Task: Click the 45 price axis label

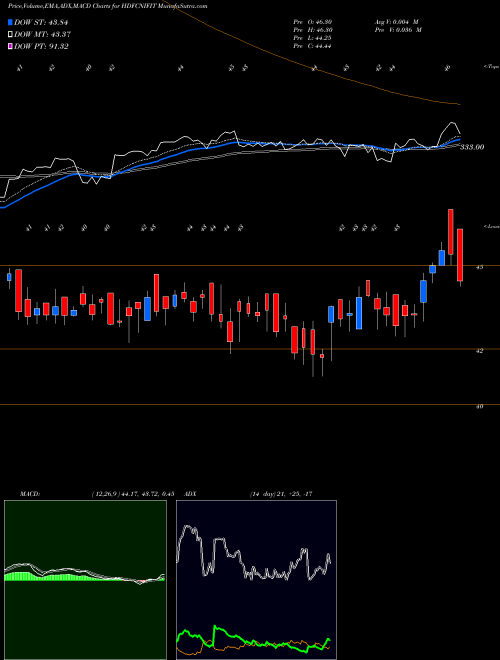Action: pos(480,267)
